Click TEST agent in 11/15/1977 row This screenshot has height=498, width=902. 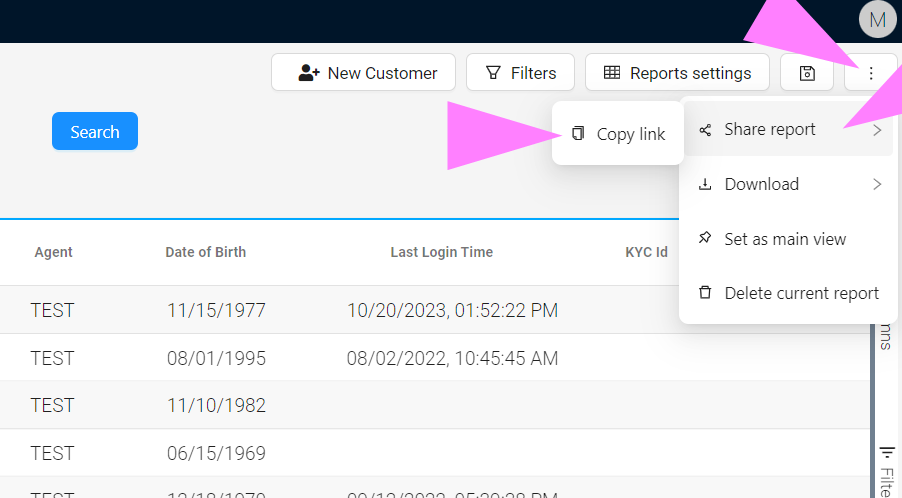[x=52, y=311]
